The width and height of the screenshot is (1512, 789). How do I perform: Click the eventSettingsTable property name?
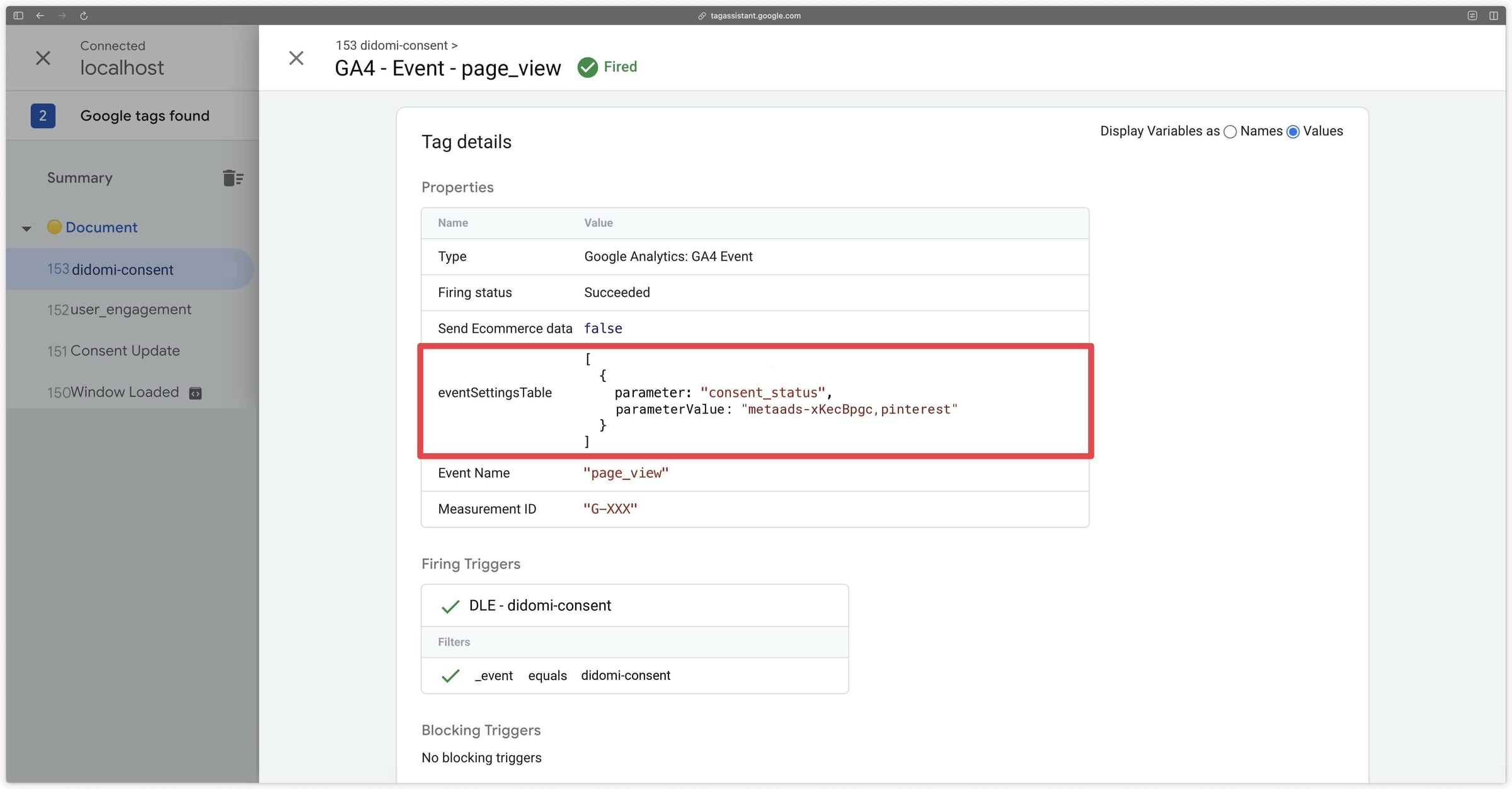[x=495, y=392]
